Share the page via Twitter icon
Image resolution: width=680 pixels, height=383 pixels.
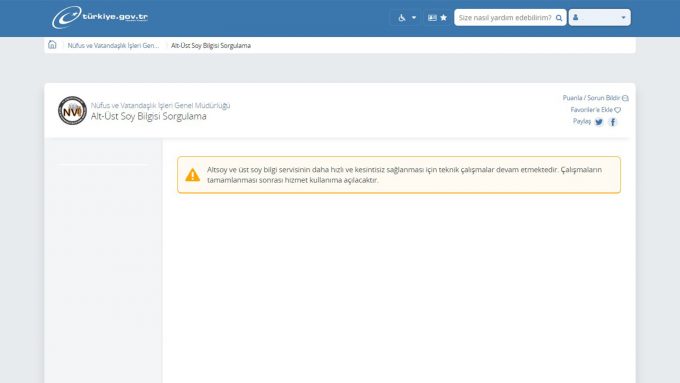599,122
